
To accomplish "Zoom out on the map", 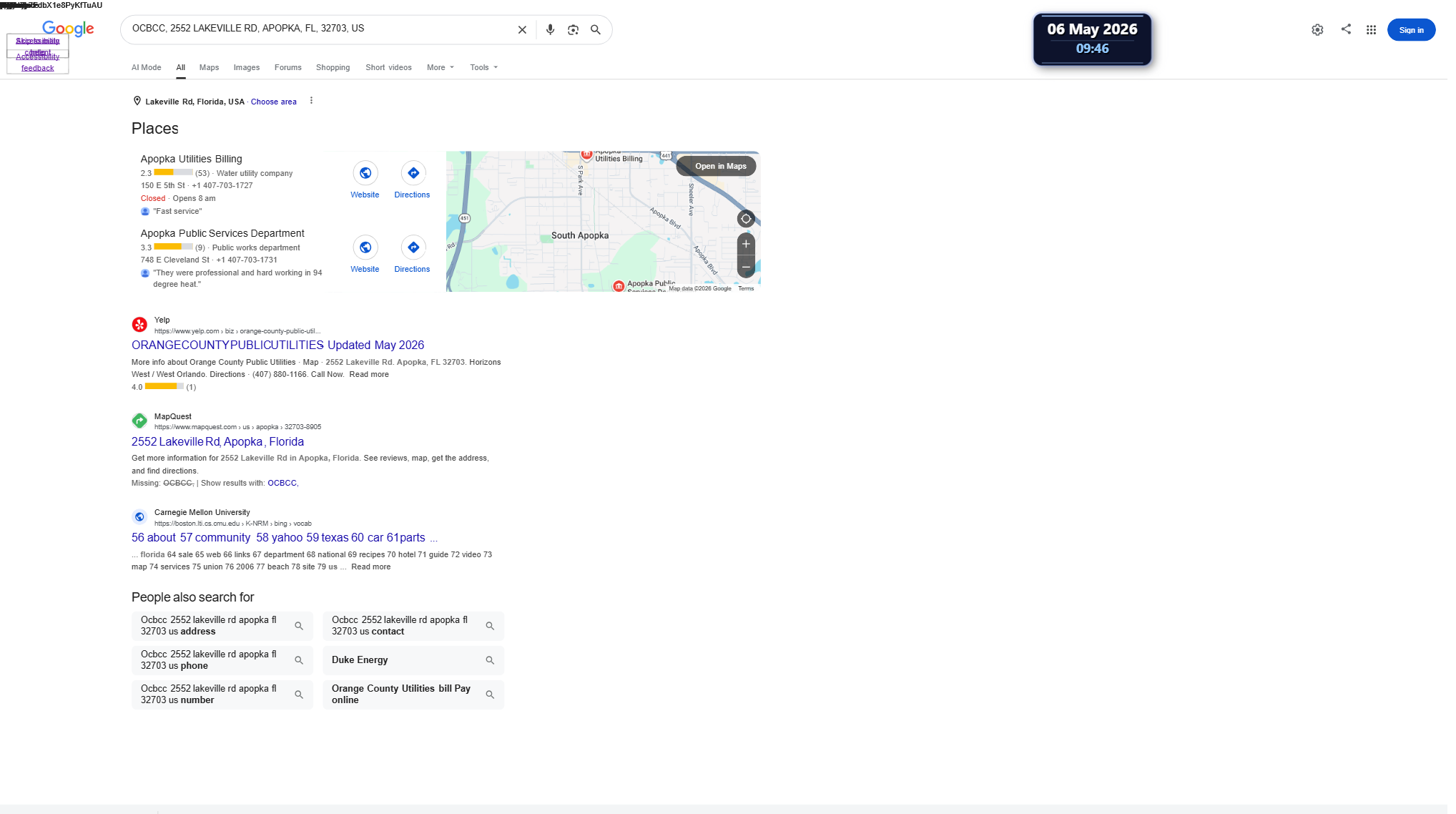I will [746, 267].
